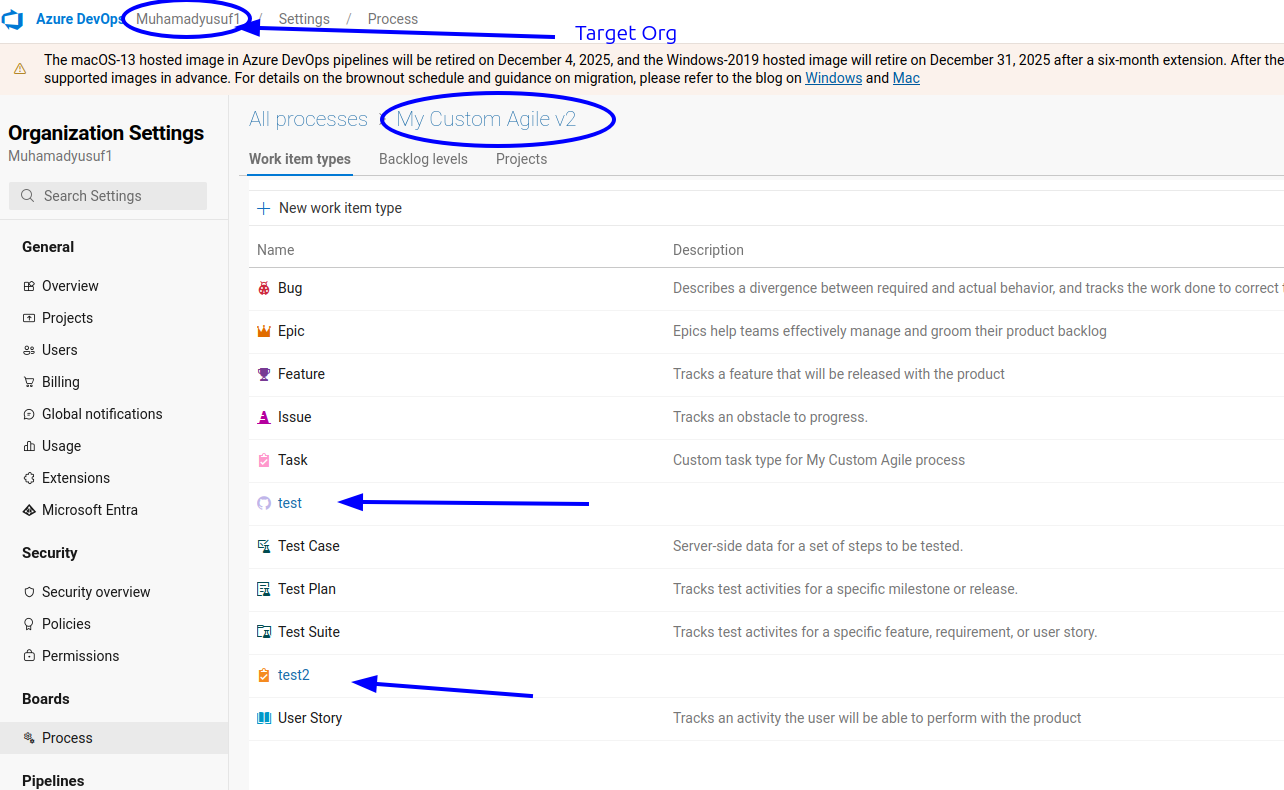The image size is (1284, 790).
Task: Click the Test Case icon
Action: point(264,546)
